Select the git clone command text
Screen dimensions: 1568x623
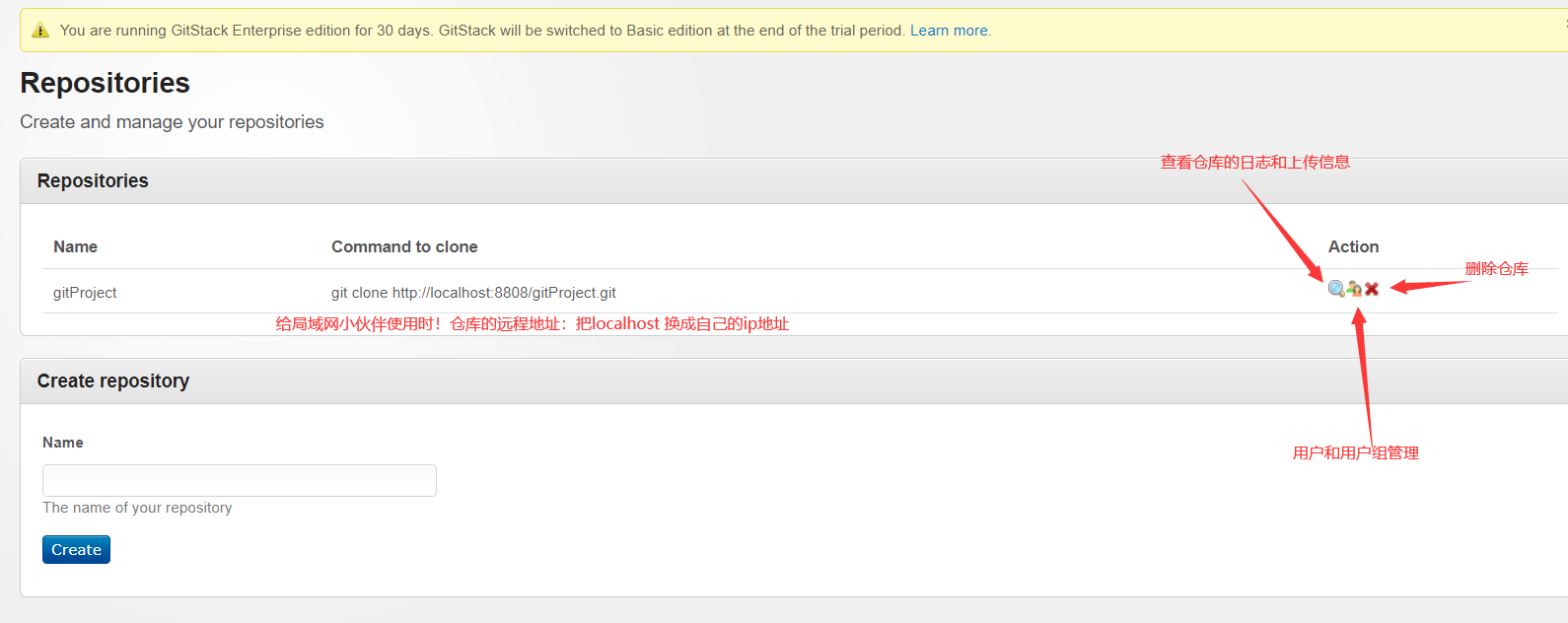pos(473,293)
